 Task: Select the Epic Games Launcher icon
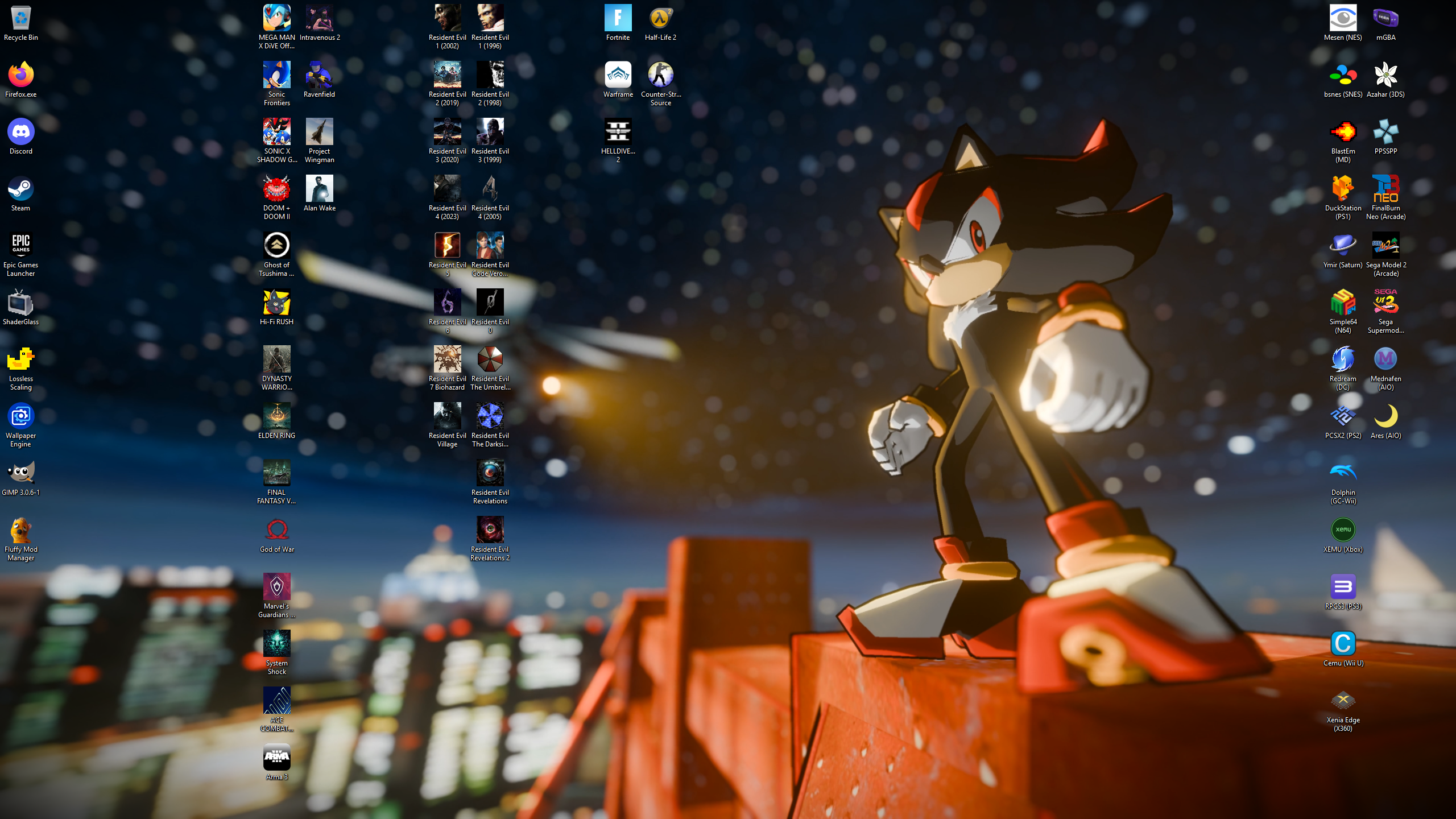click(x=20, y=246)
